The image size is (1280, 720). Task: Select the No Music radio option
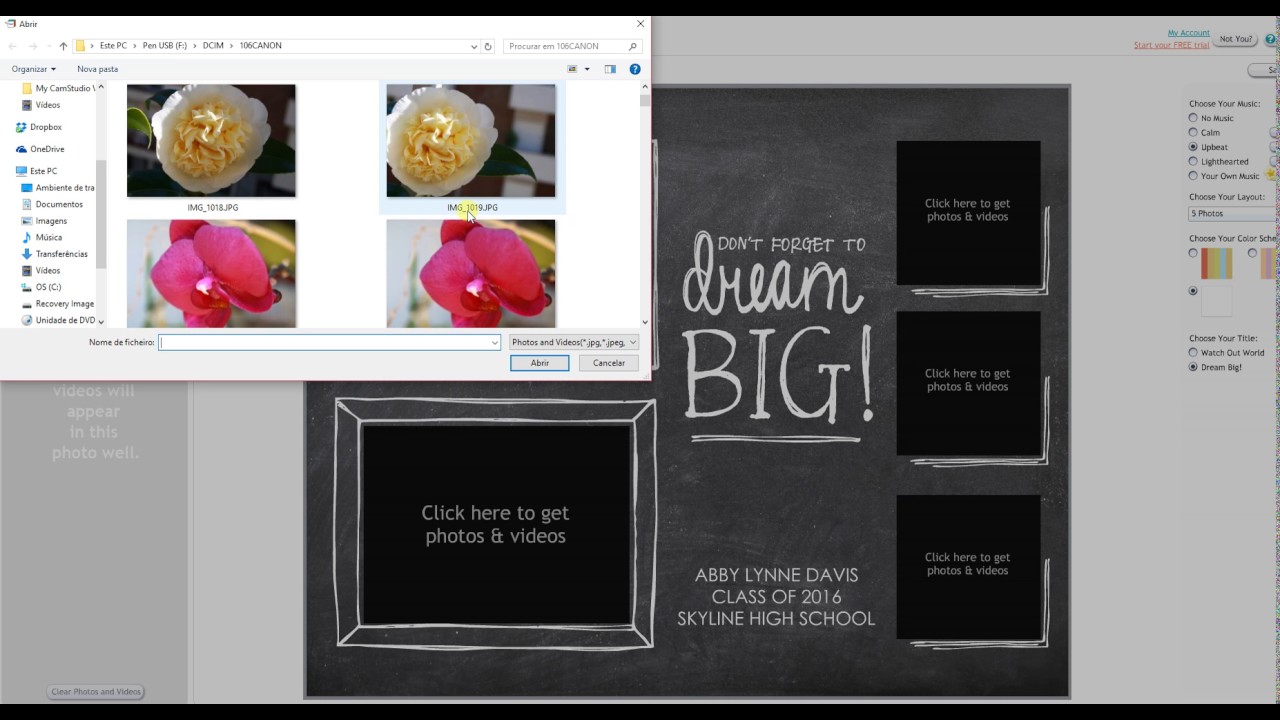[x=1193, y=118]
